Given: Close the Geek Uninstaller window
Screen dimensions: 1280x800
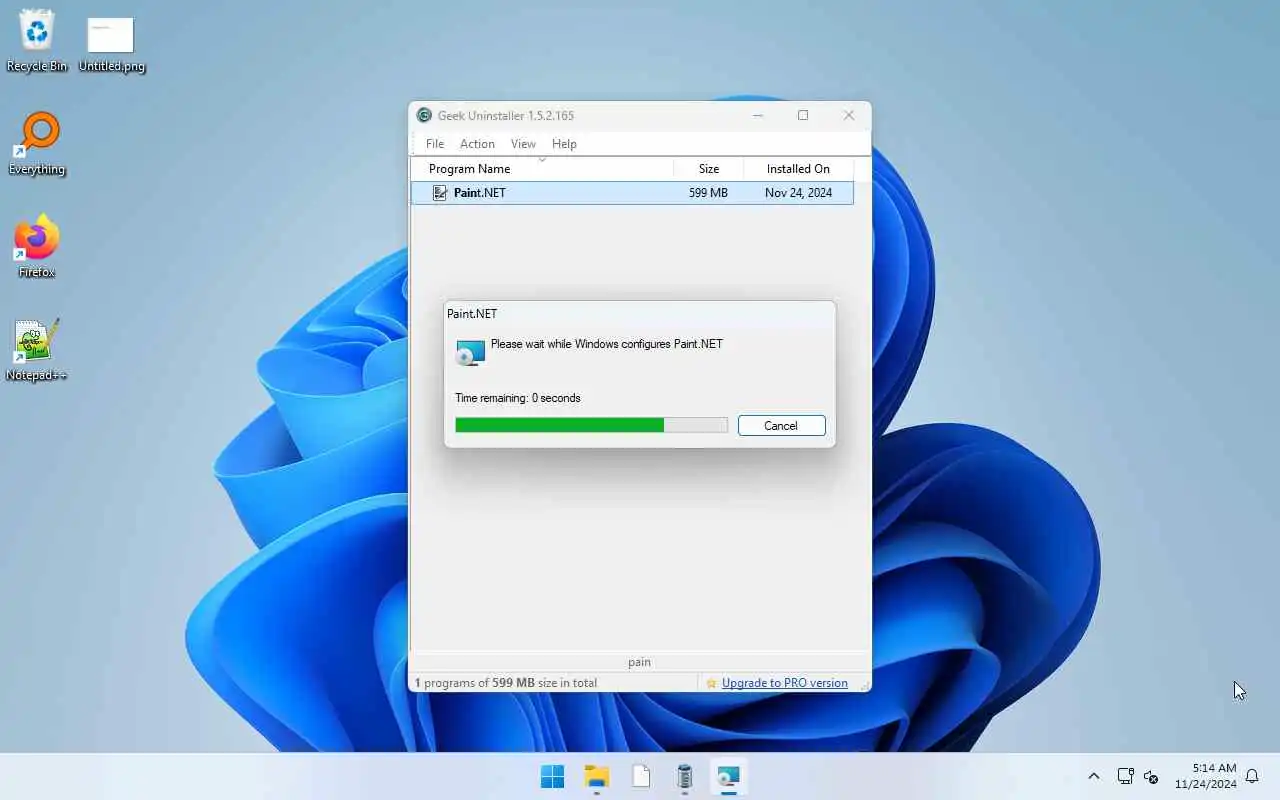Looking at the screenshot, I should click(848, 115).
